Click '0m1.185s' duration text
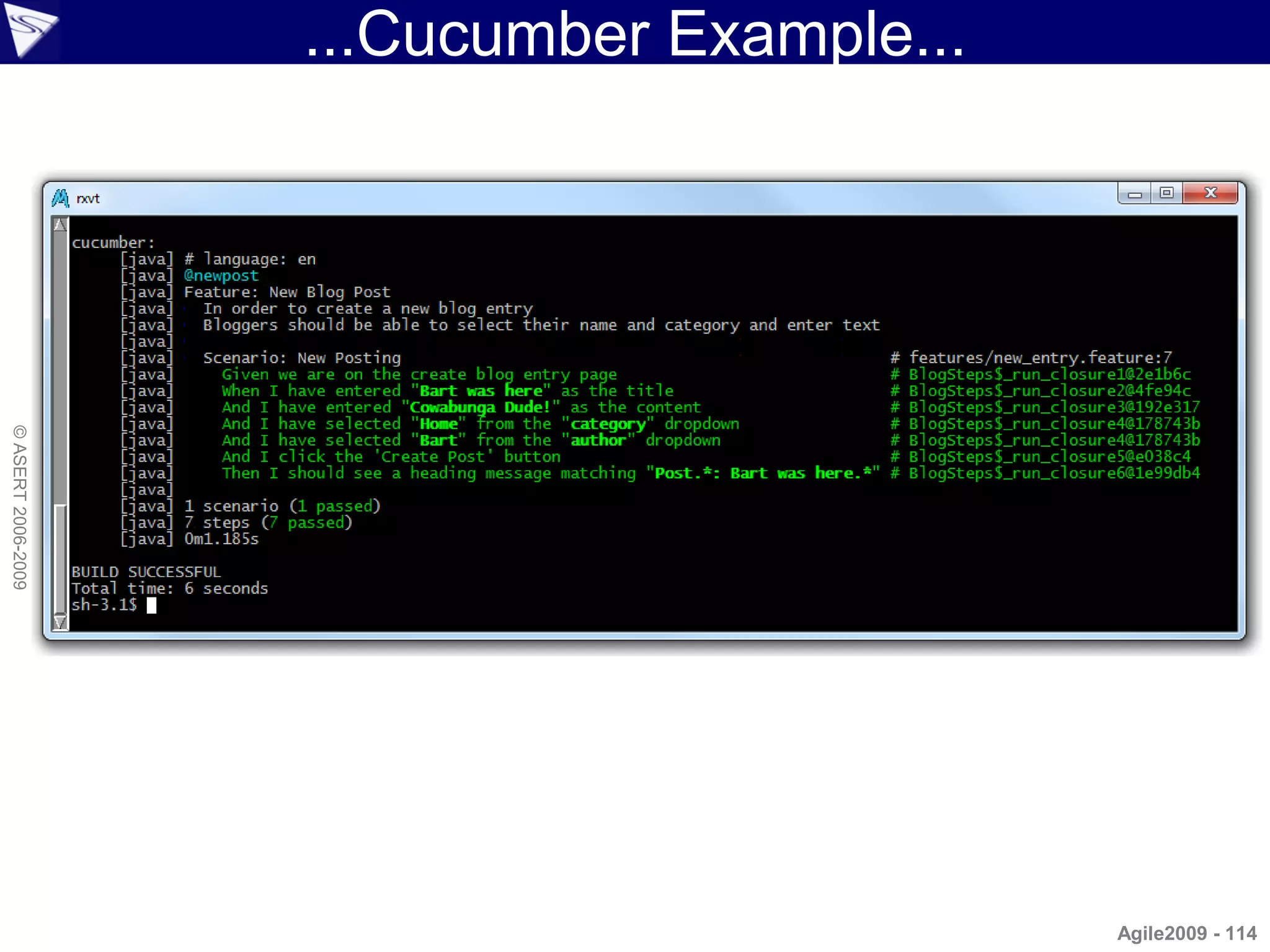Screen dimensions: 1270x952 coord(221,539)
